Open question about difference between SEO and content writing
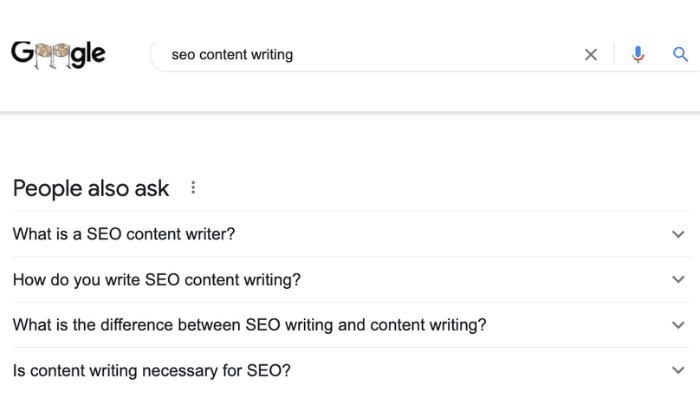The image size is (700, 416). point(249,325)
